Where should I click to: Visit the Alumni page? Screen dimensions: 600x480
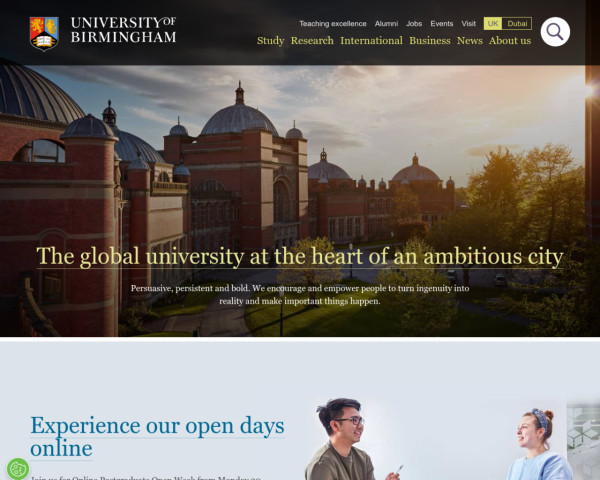(386, 24)
